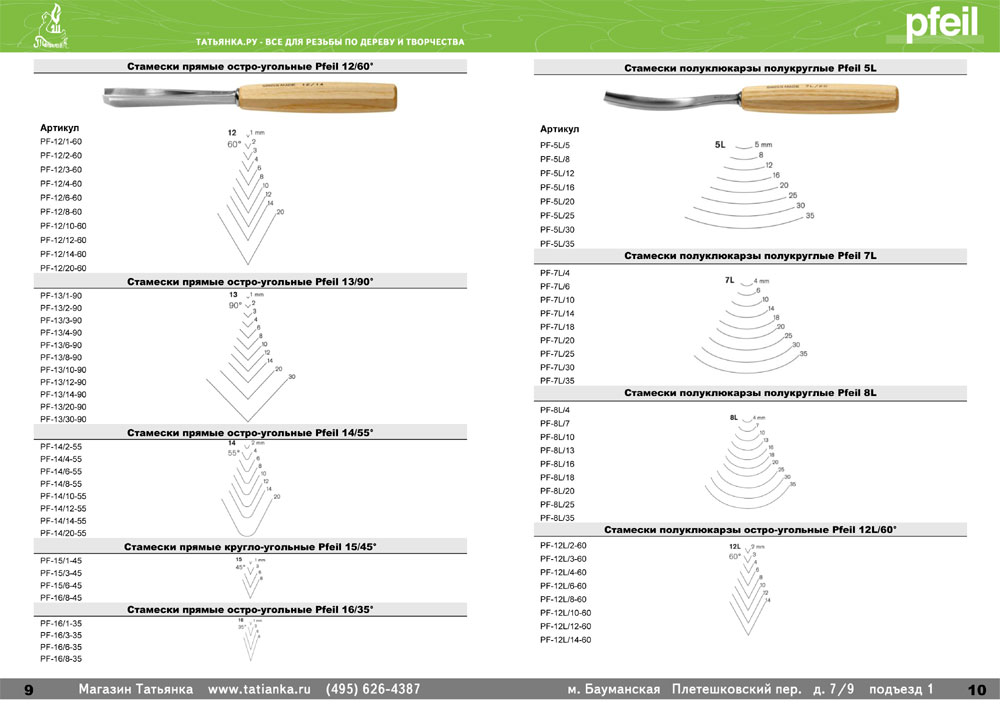Click the 12L 60° profile diagram
The width and height of the screenshot is (1000, 707).
749,589
